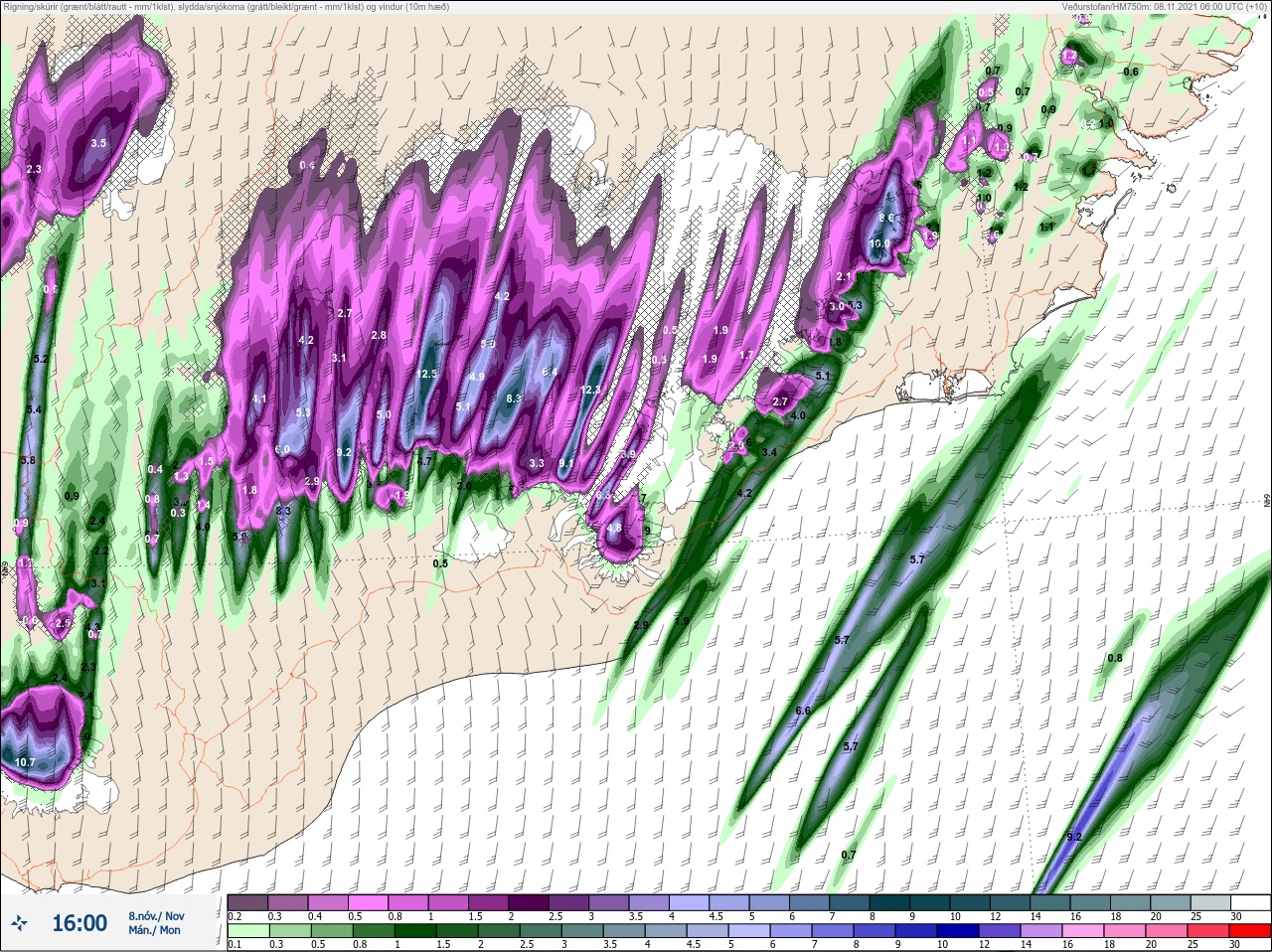Viewport: 1272px width, 952px height.
Task: Click the 12.3 precipitation value on the map
Action: [x=590, y=390]
